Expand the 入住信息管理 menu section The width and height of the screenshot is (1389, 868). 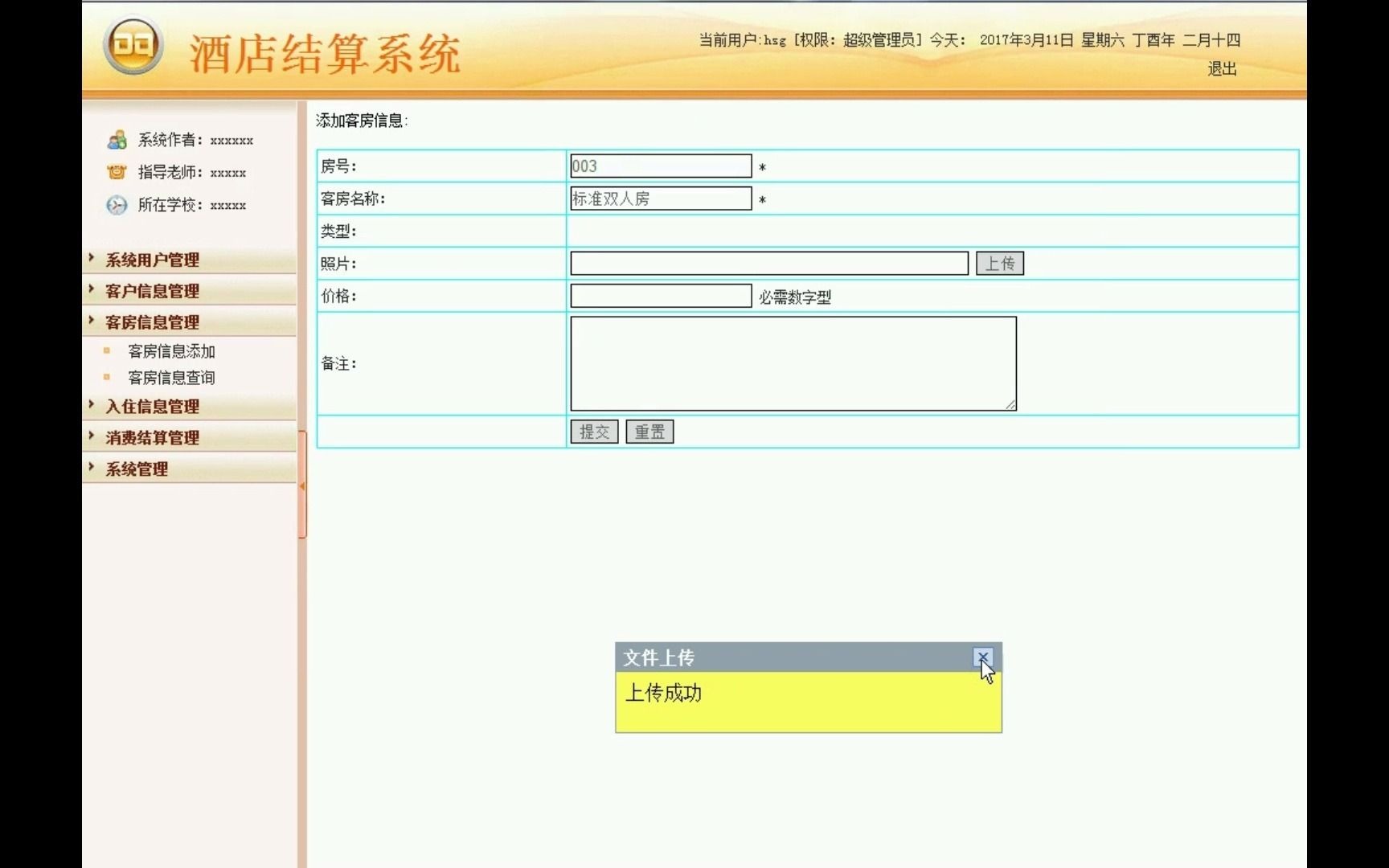tap(149, 406)
